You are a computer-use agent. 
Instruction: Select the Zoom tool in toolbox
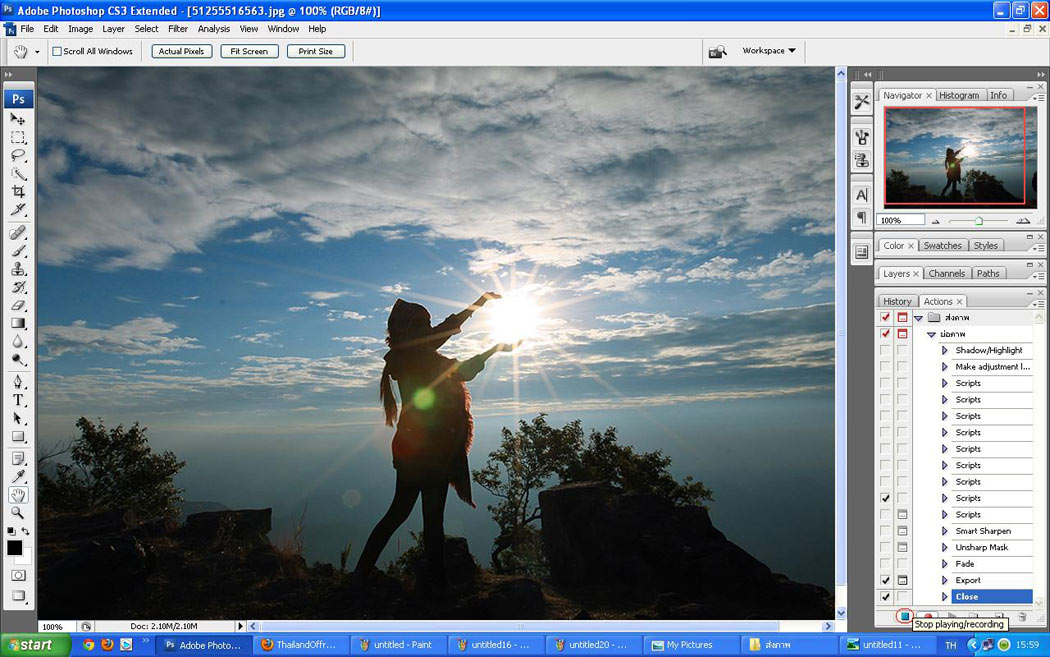tap(18, 513)
